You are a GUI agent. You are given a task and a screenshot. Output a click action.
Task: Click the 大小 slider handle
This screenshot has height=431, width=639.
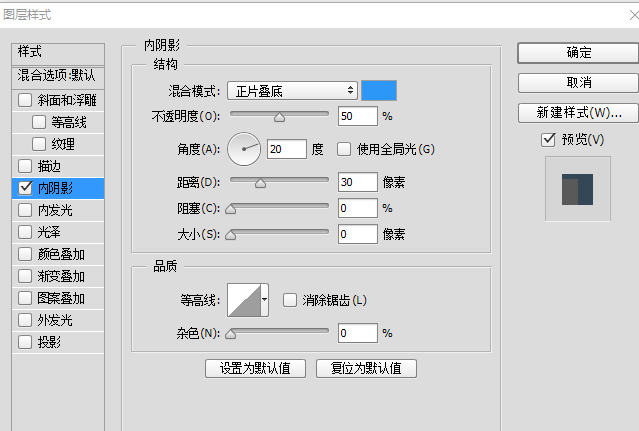point(231,235)
